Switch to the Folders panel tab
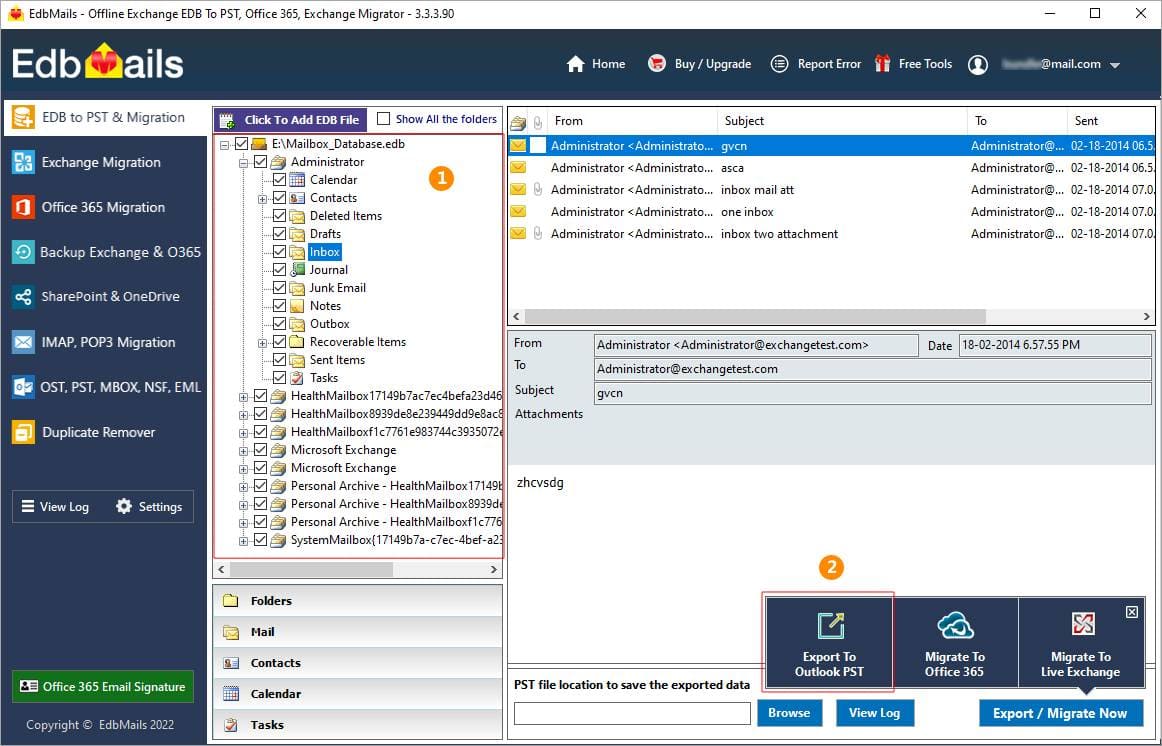Screen dimensions: 1162x746 coord(357,601)
